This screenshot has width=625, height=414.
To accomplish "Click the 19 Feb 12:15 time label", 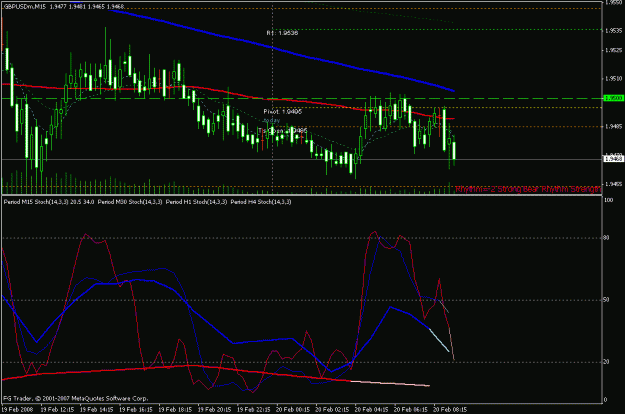I will tap(57, 409).
